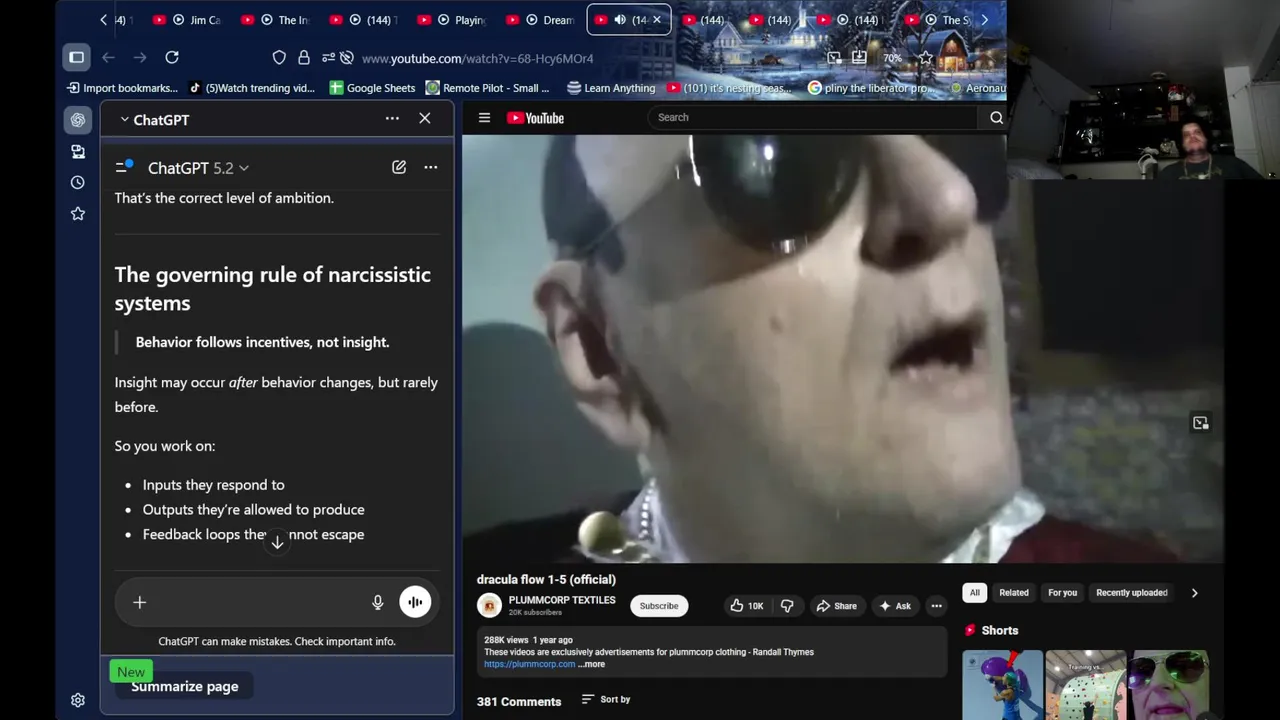Open the TikTok trending videos bookmark
The width and height of the screenshot is (1280, 720).
pyautogui.click(x=252, y=88)
